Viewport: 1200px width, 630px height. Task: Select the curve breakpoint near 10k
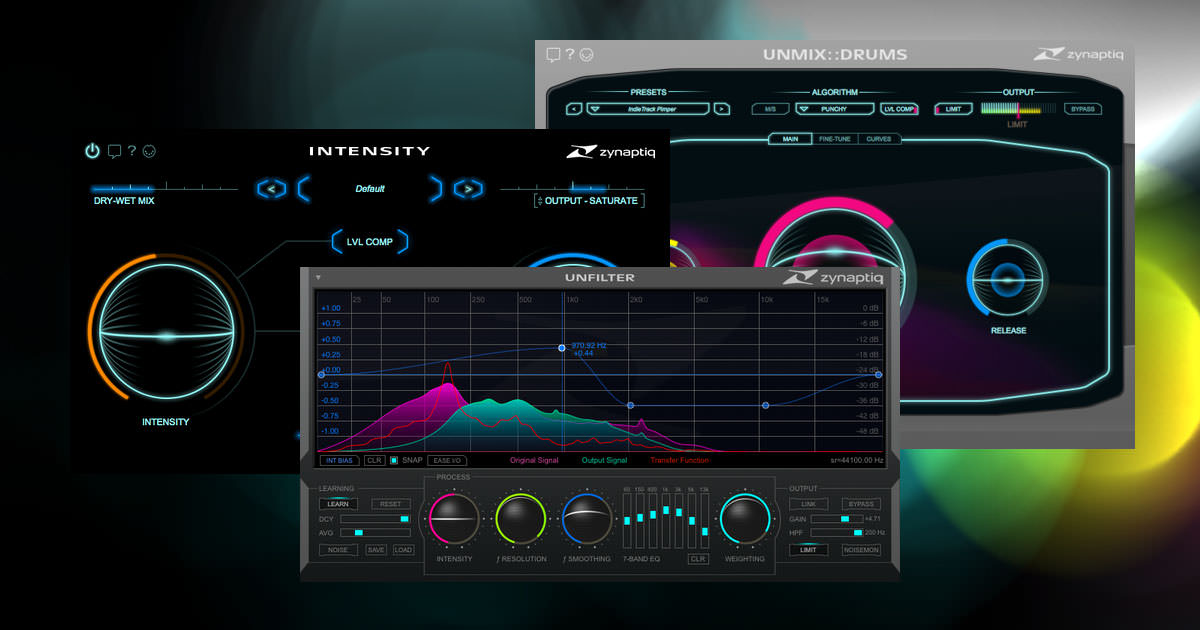765,405
